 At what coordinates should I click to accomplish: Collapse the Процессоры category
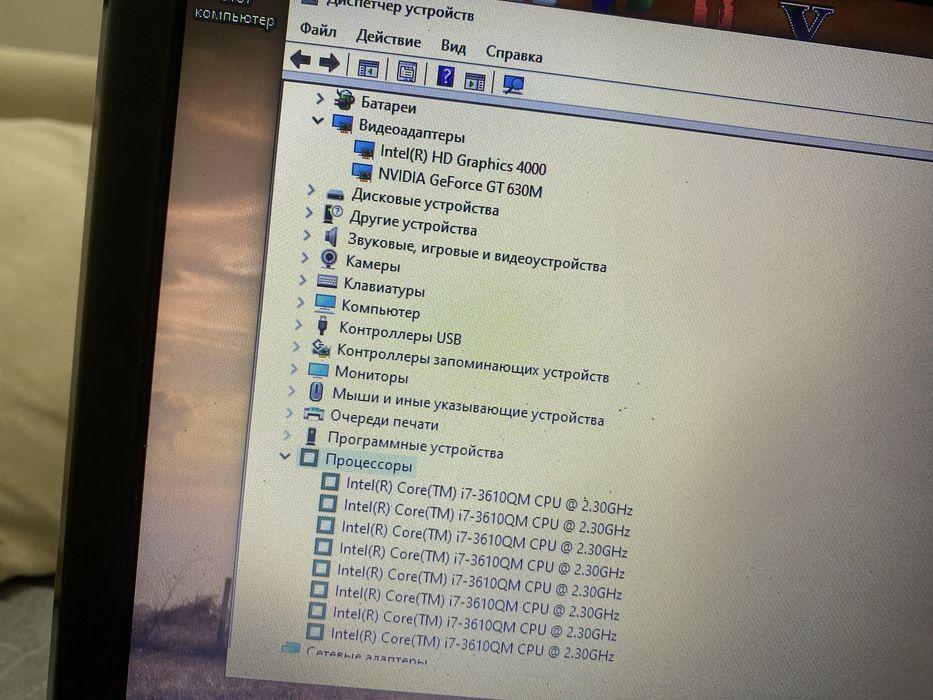[x=284, y=456]
